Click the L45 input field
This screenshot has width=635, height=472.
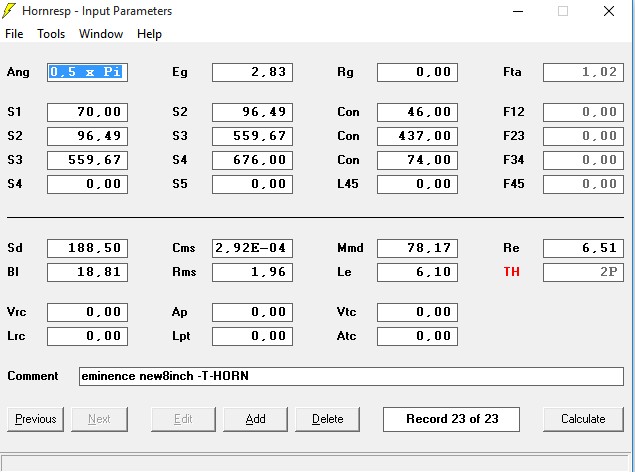[418, 184]
